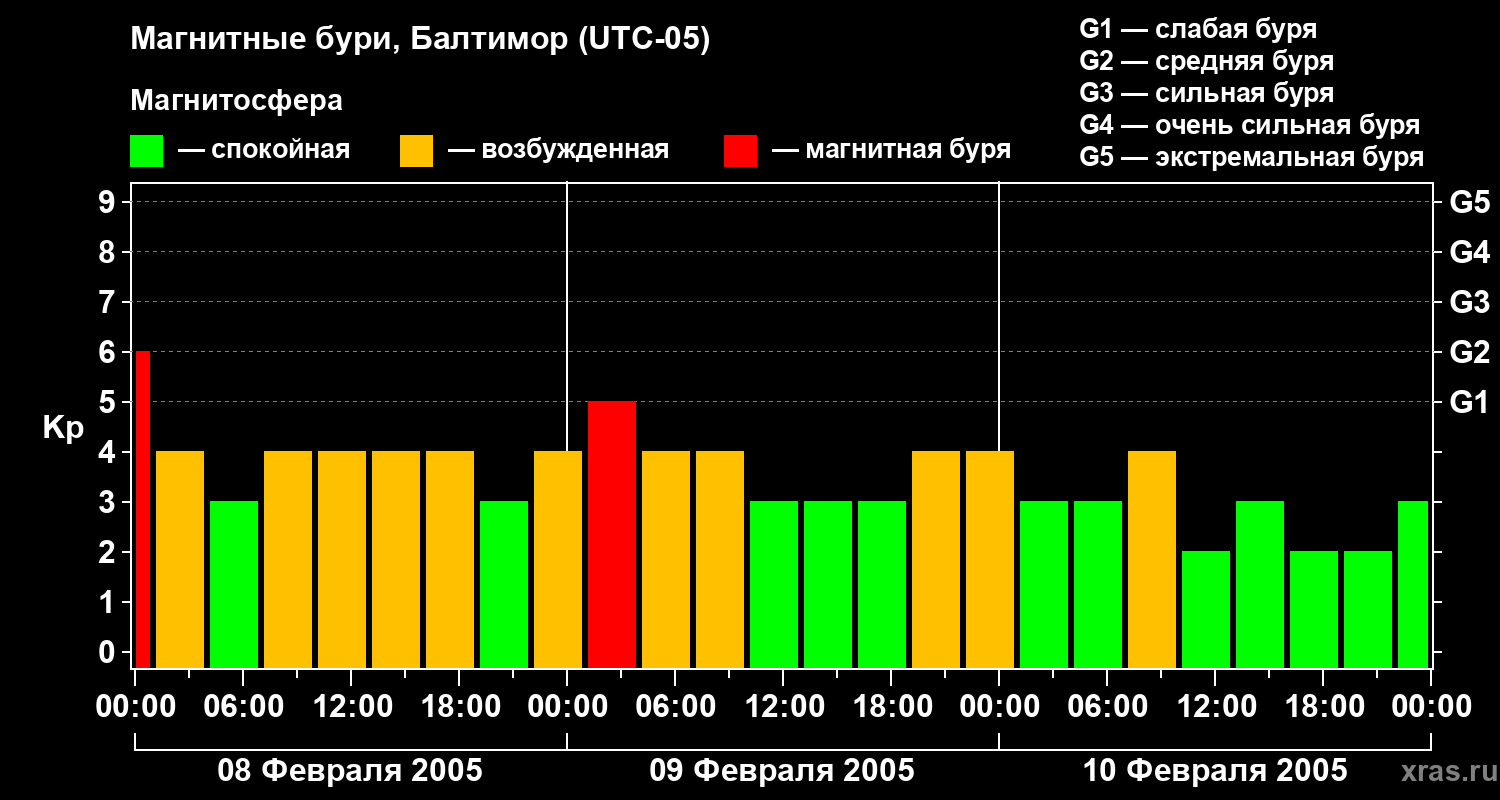Click the rightmost green bar on the chart
The image size is (1500, 800).
click(x=1412, y=583)
